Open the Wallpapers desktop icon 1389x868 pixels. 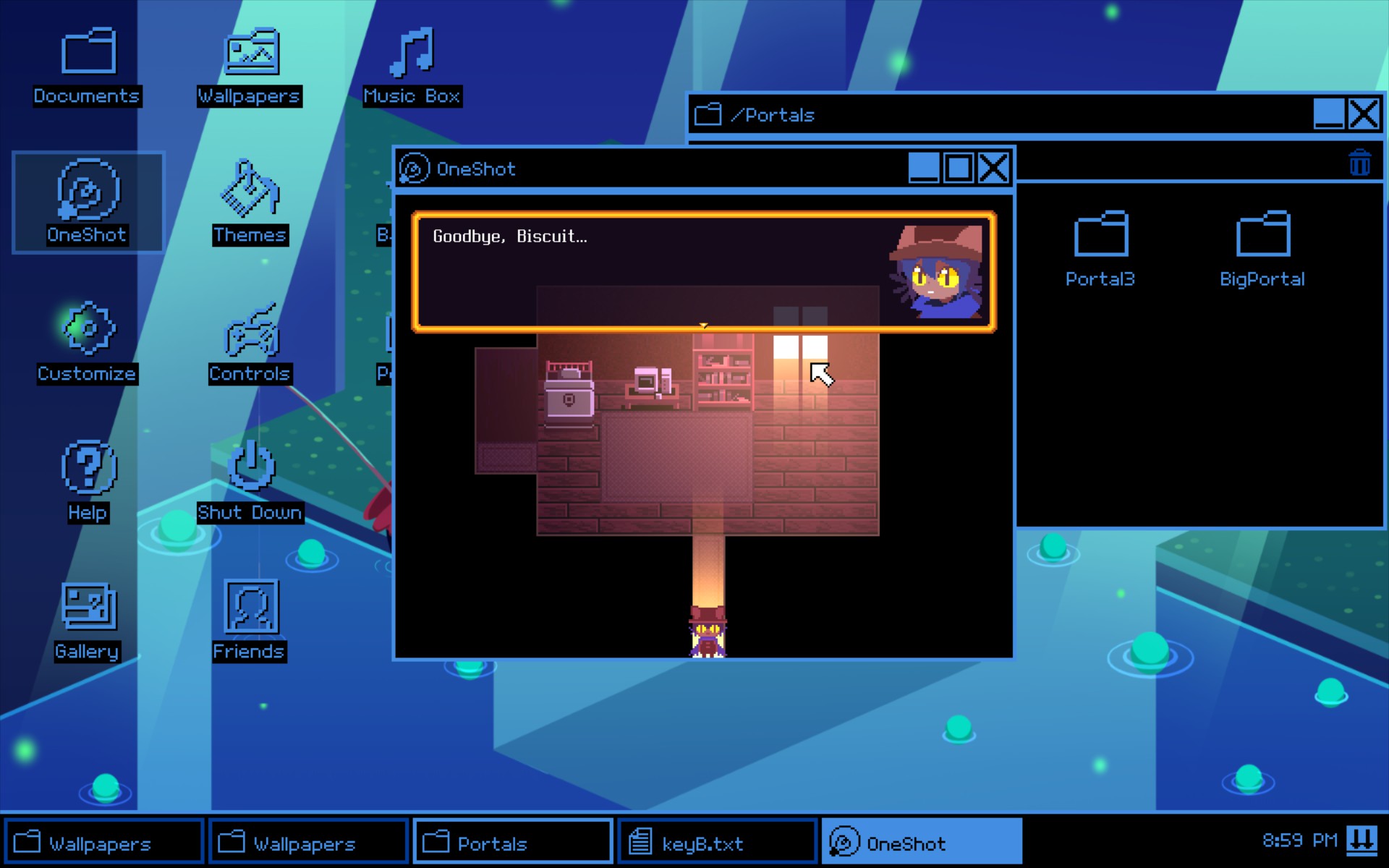[250, 66]
